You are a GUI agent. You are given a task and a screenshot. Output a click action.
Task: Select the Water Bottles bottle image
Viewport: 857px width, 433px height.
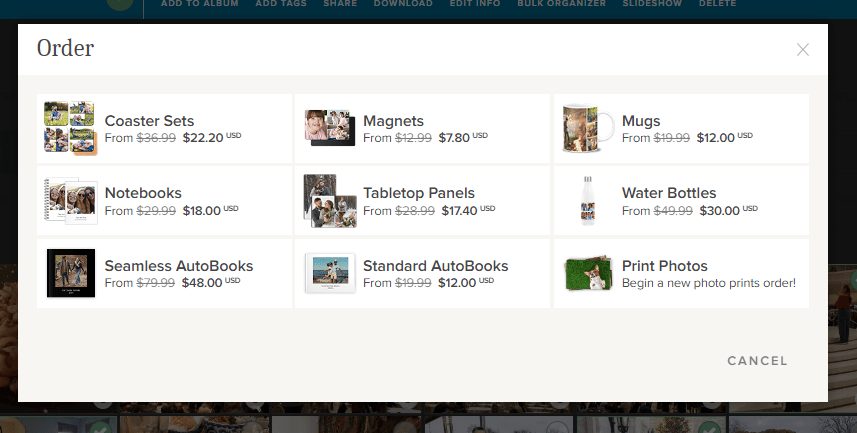point(586,201)
